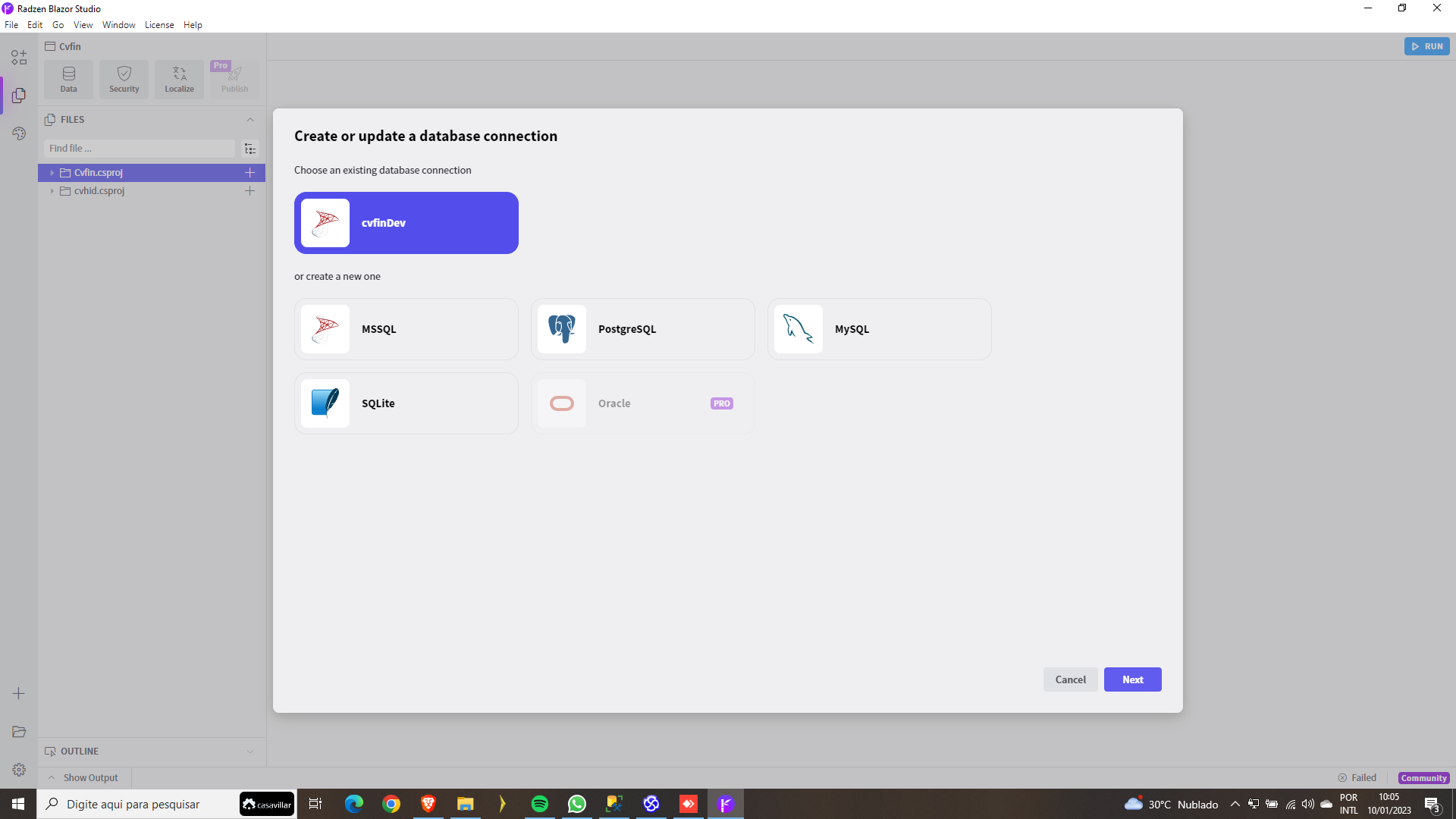
Task: Click the Failed status indicator
Action: tap(1357, 778)
